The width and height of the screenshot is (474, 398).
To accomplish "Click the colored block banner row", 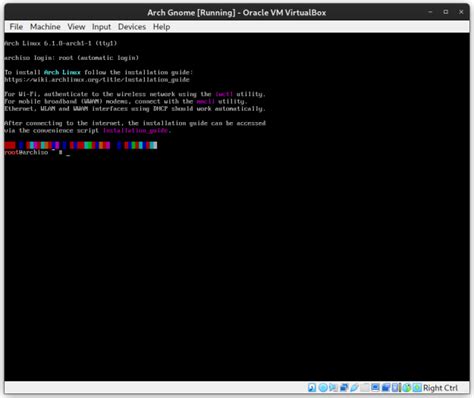I will click(81, 145).
